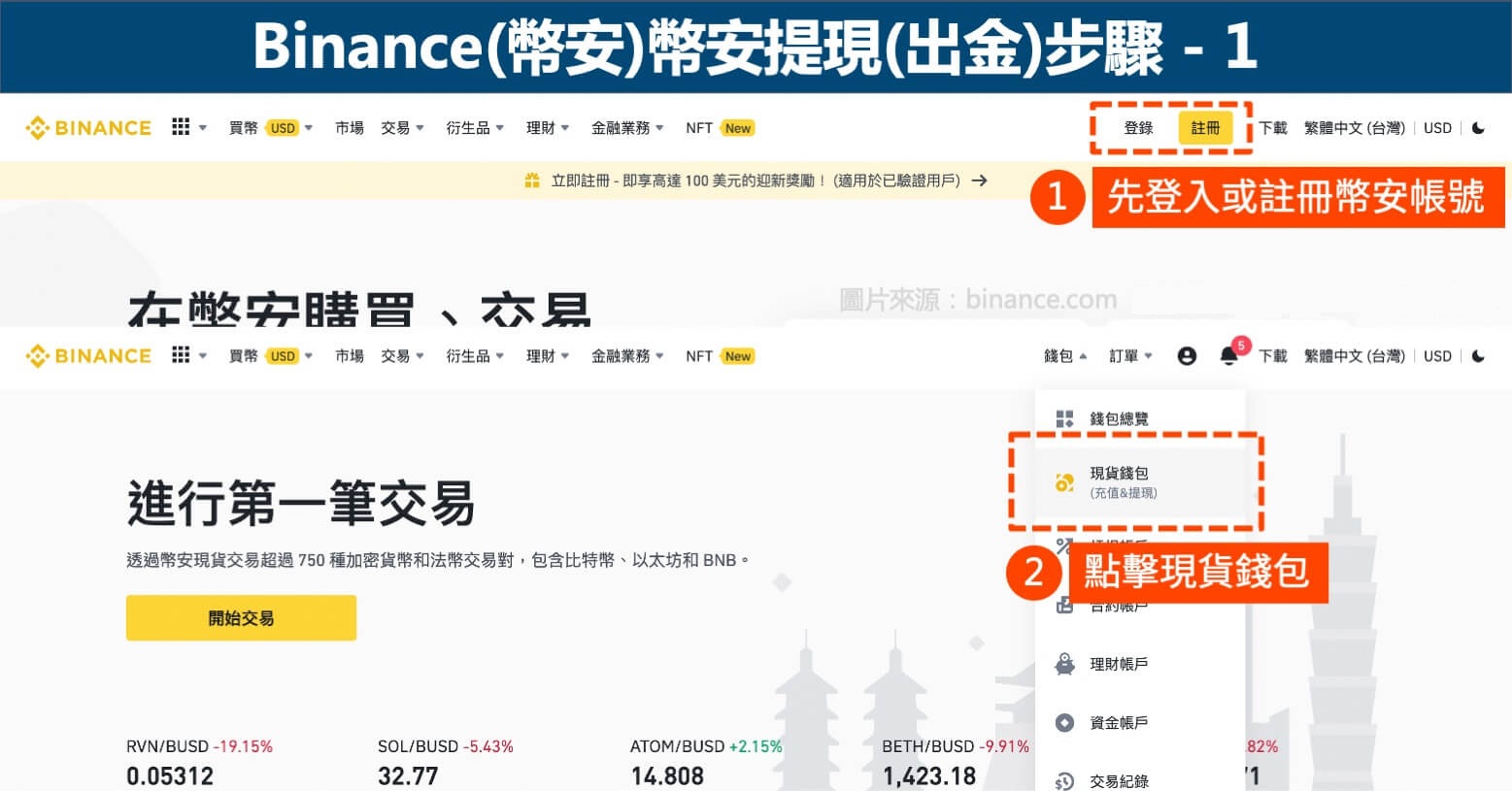Expand the 訂單 orders dropdown
This screenshot has width=1512, height=791.
[1129, 356]
